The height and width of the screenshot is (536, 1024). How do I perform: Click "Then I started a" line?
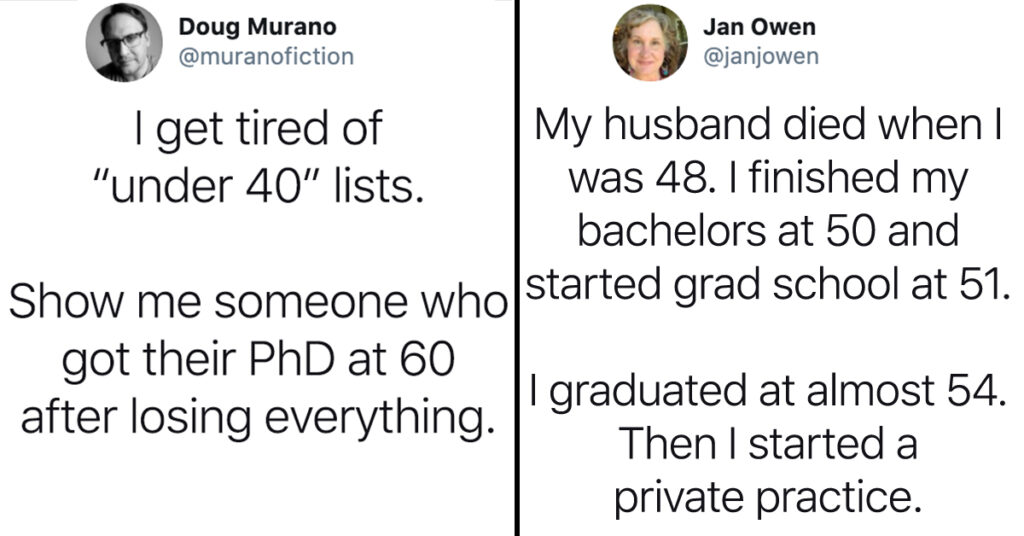pyautogui.click(x=769, y=445)
